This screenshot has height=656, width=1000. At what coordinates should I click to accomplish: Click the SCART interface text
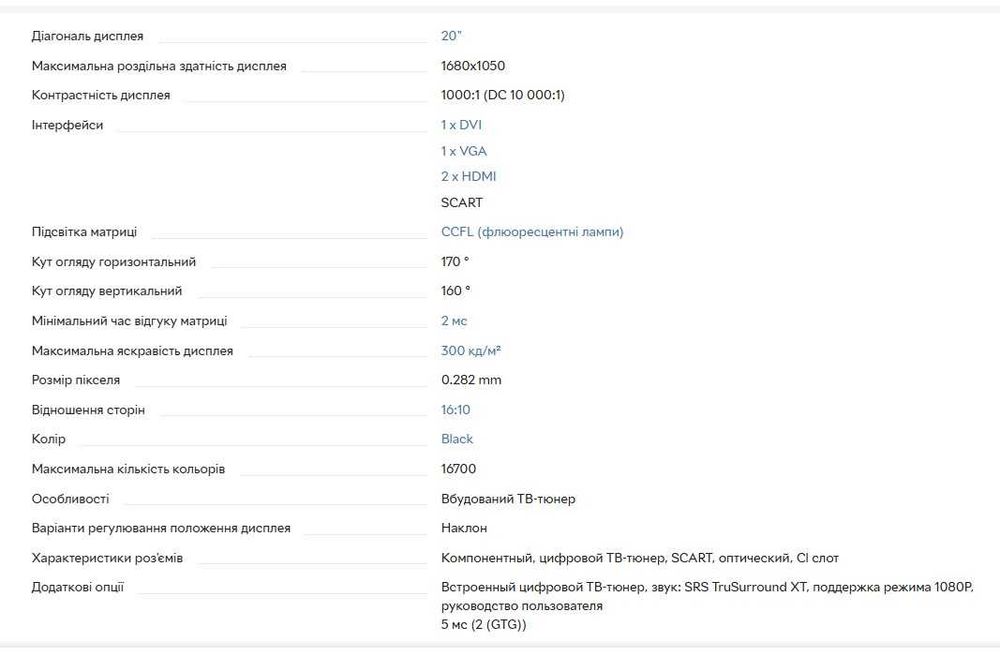click(x=461, y=202)
